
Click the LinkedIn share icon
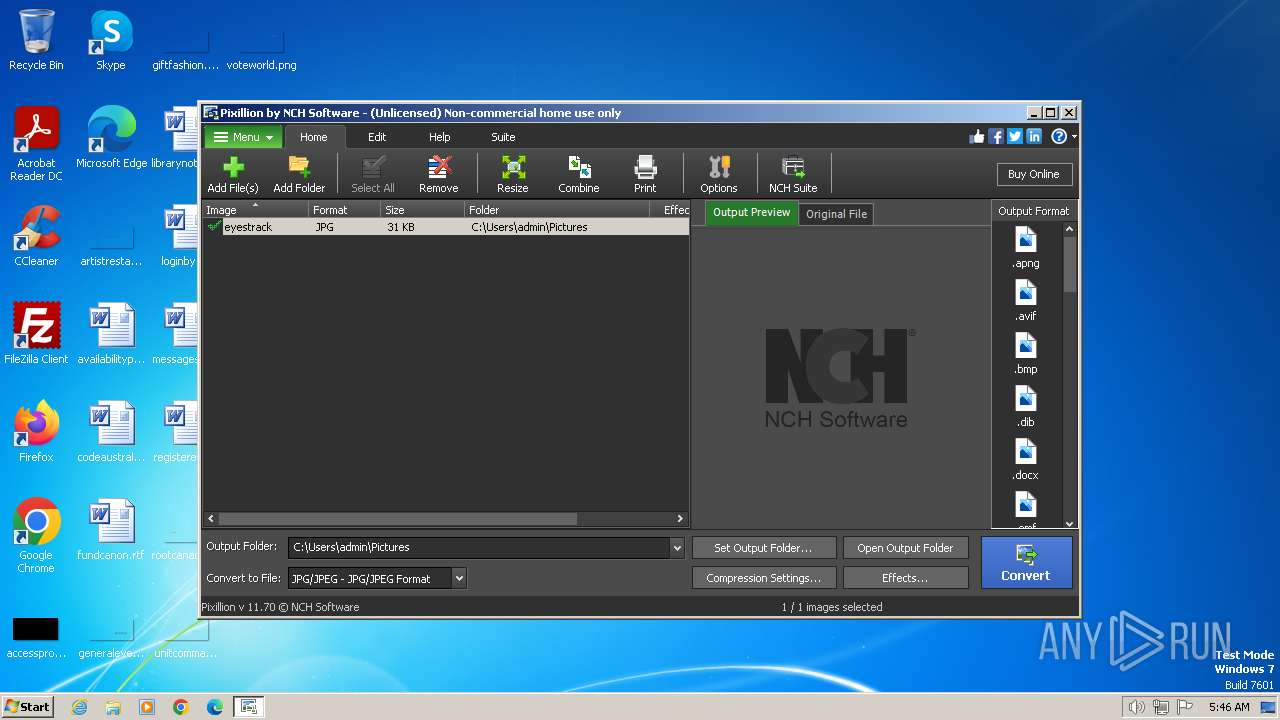click(1034, 137)
